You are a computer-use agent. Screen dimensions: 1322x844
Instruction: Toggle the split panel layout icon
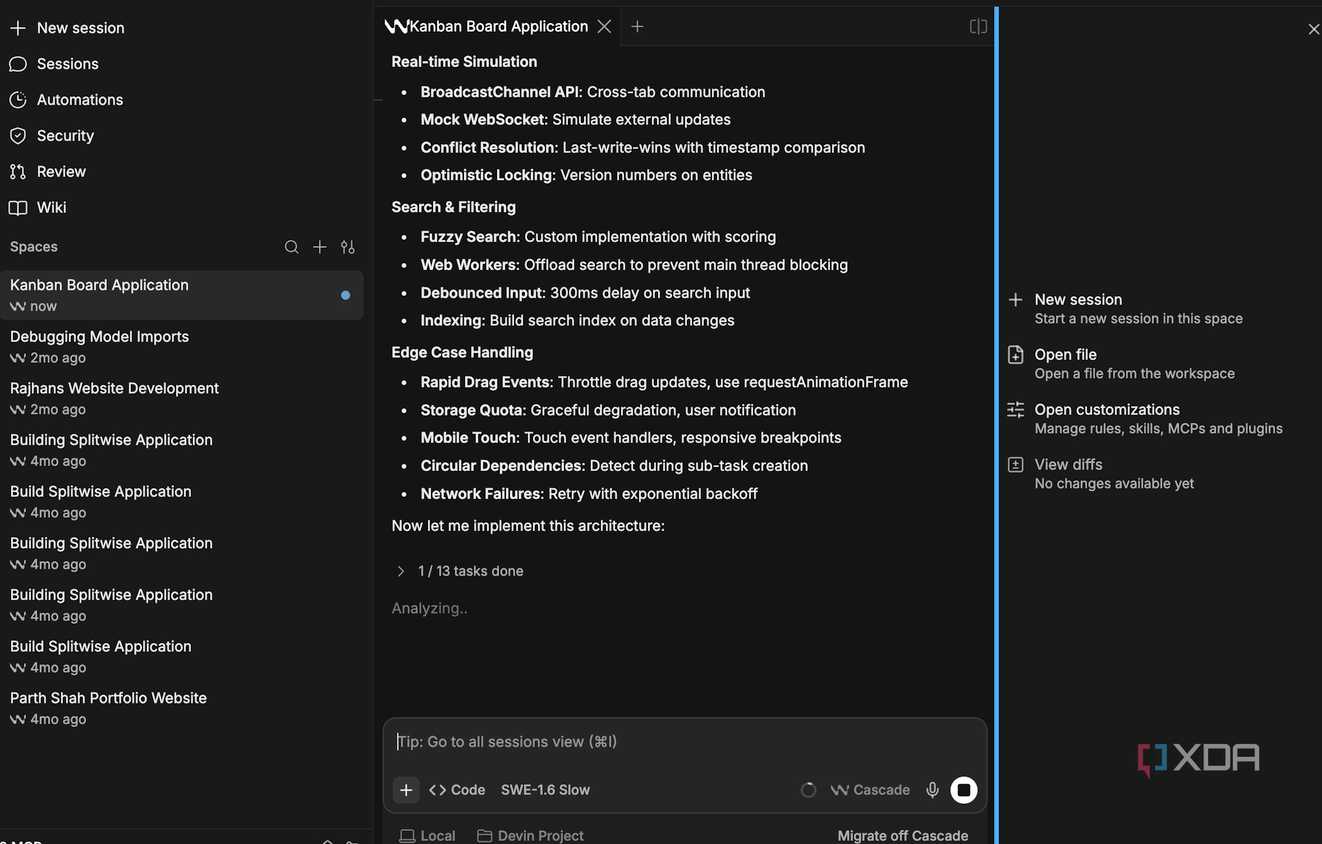[979, 27]
